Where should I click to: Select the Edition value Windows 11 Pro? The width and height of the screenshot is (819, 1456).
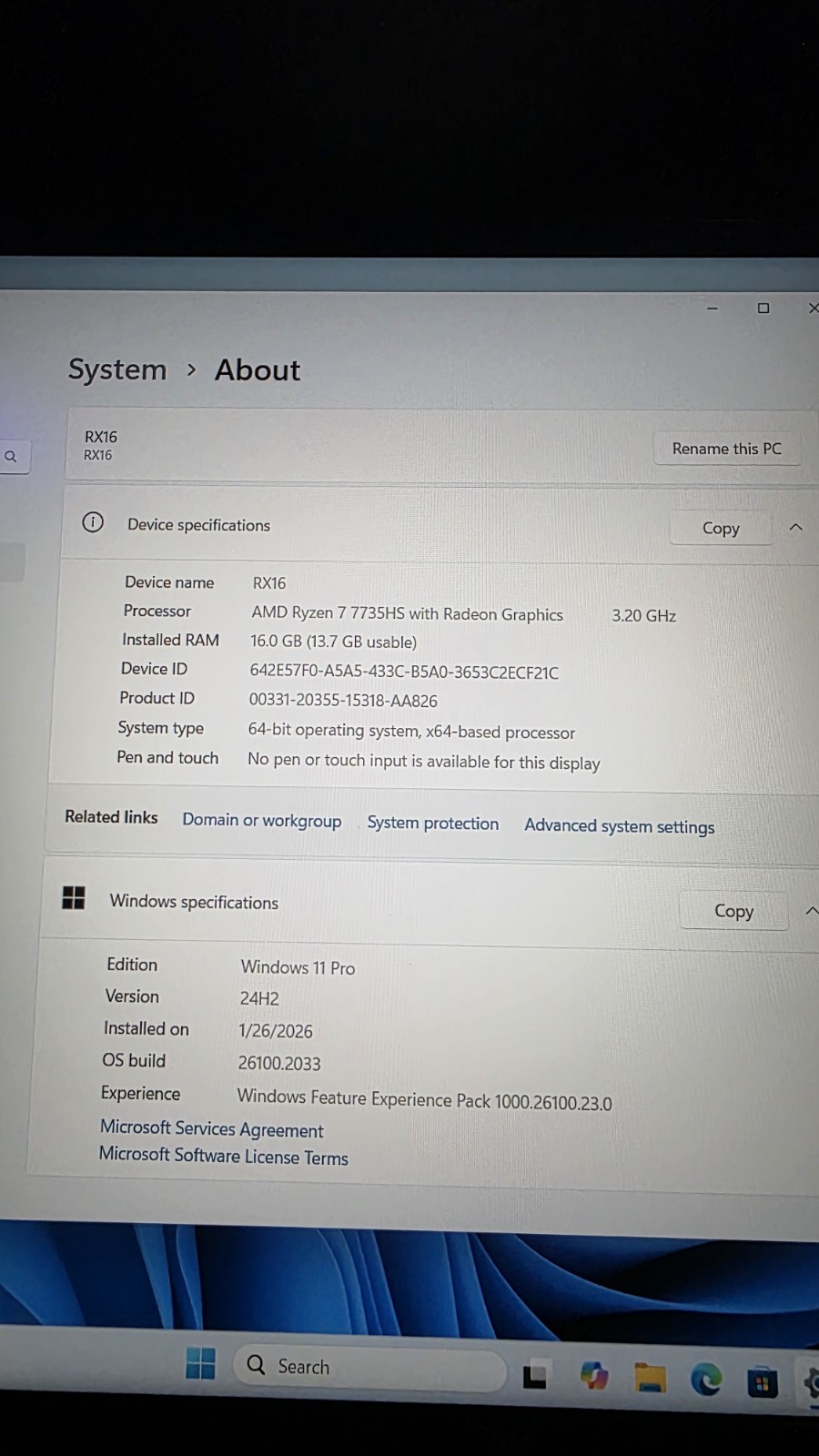298,967
